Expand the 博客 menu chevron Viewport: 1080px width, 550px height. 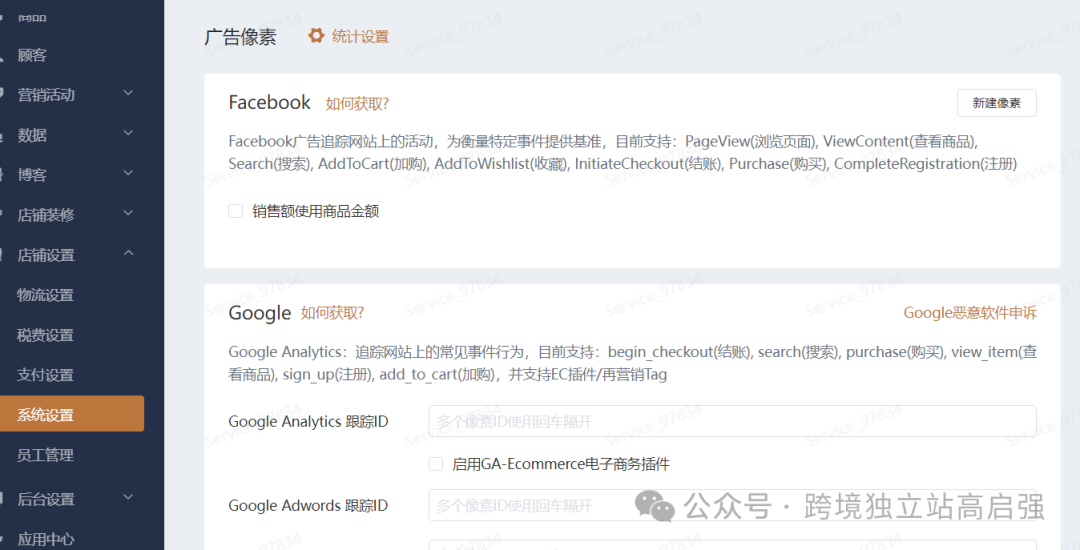128,172
